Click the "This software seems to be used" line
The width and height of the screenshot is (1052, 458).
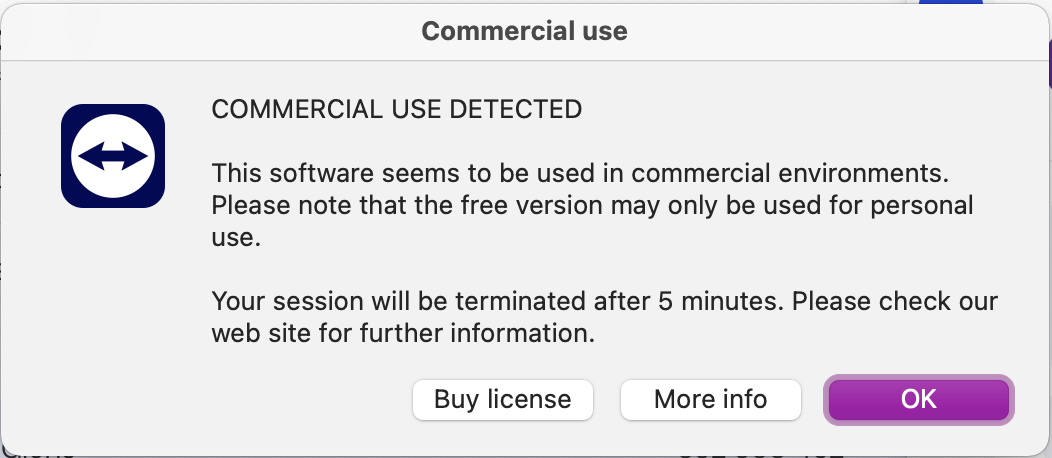(x=580, y=172)
